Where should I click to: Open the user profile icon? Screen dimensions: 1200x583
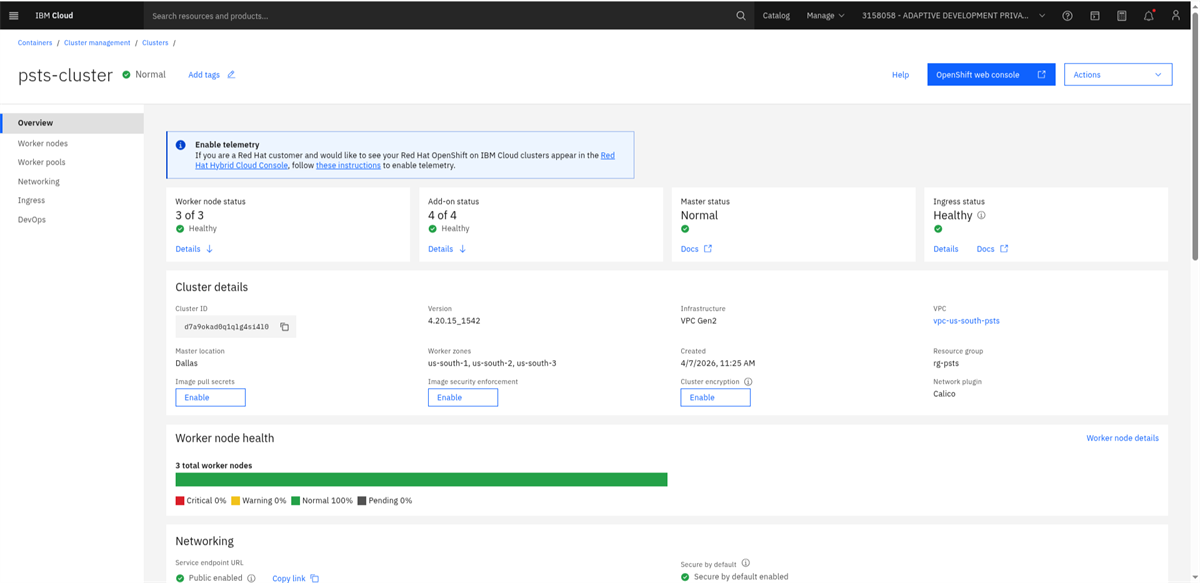(1176, 16)
